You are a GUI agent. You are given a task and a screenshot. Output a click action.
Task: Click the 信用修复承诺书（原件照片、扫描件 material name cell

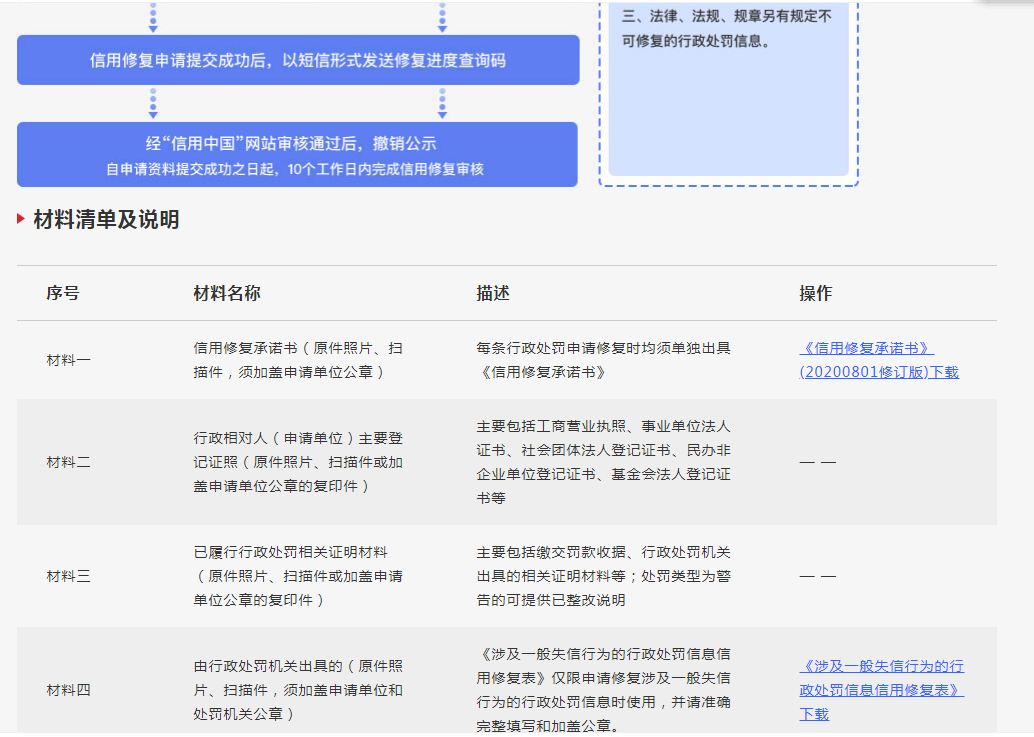[x=298, y=360]
